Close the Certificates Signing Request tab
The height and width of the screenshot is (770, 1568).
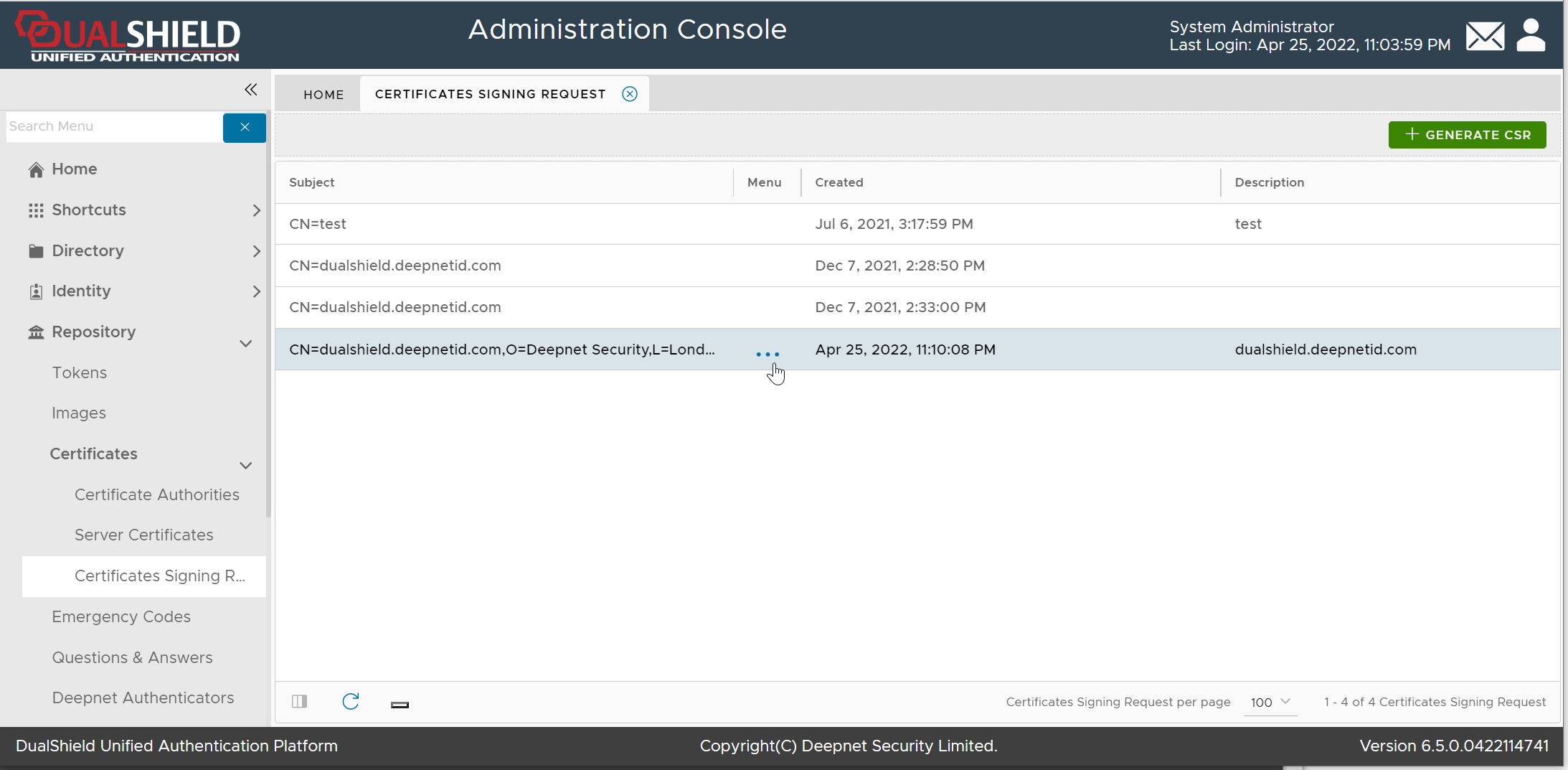[x=629, y=94]
